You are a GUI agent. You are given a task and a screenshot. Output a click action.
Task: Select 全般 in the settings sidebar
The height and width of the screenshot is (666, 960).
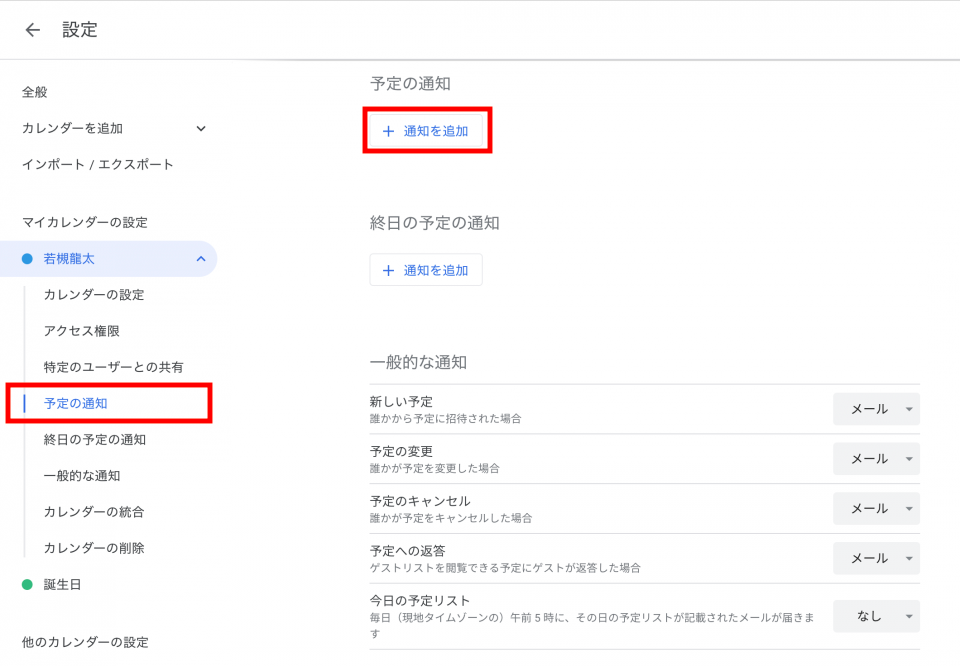35,92
